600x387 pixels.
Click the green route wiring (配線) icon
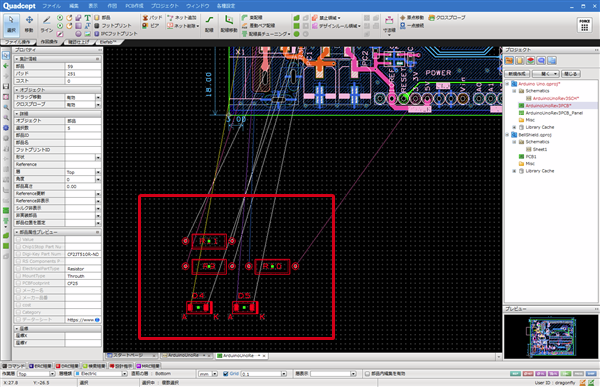209,24
